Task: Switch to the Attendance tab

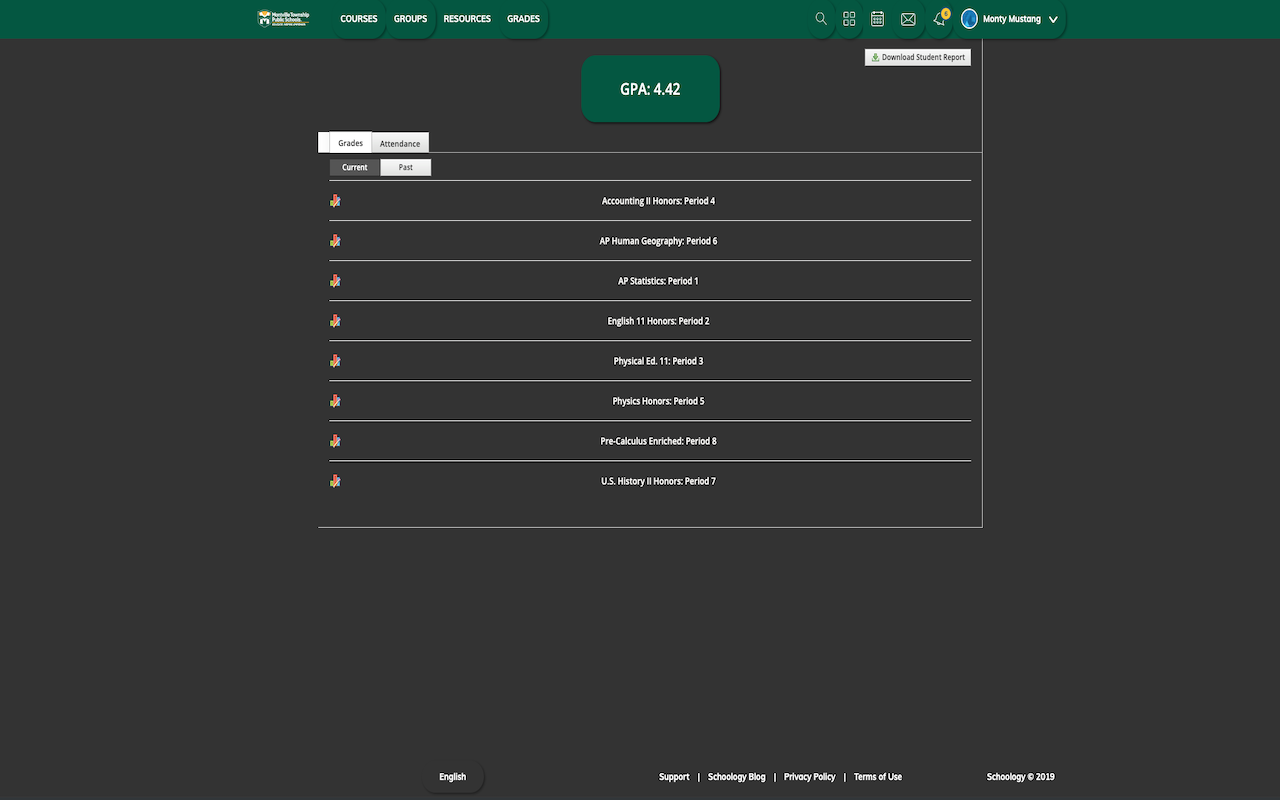Action: [x=400, y=143]
